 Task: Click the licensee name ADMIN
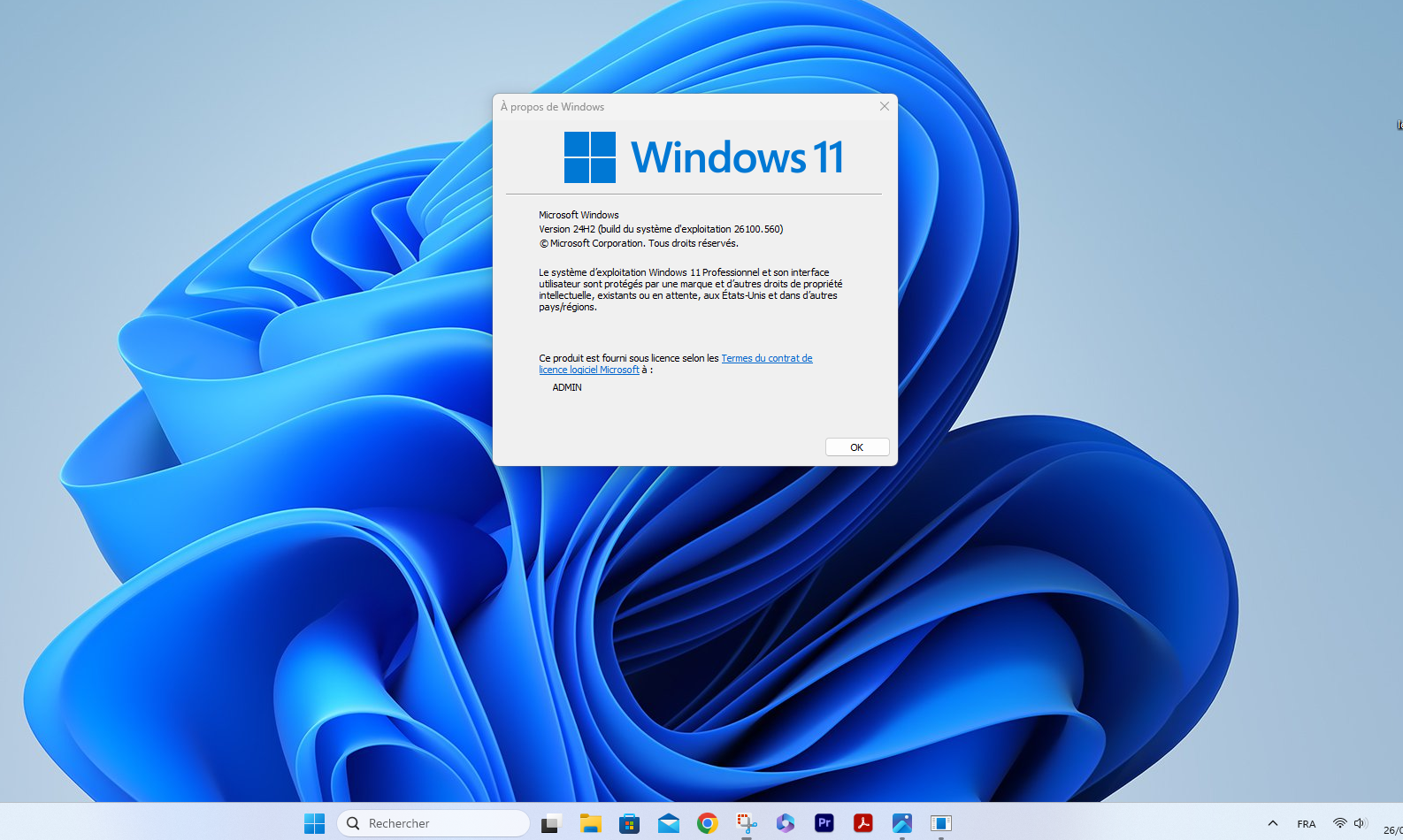coord(567,387)
